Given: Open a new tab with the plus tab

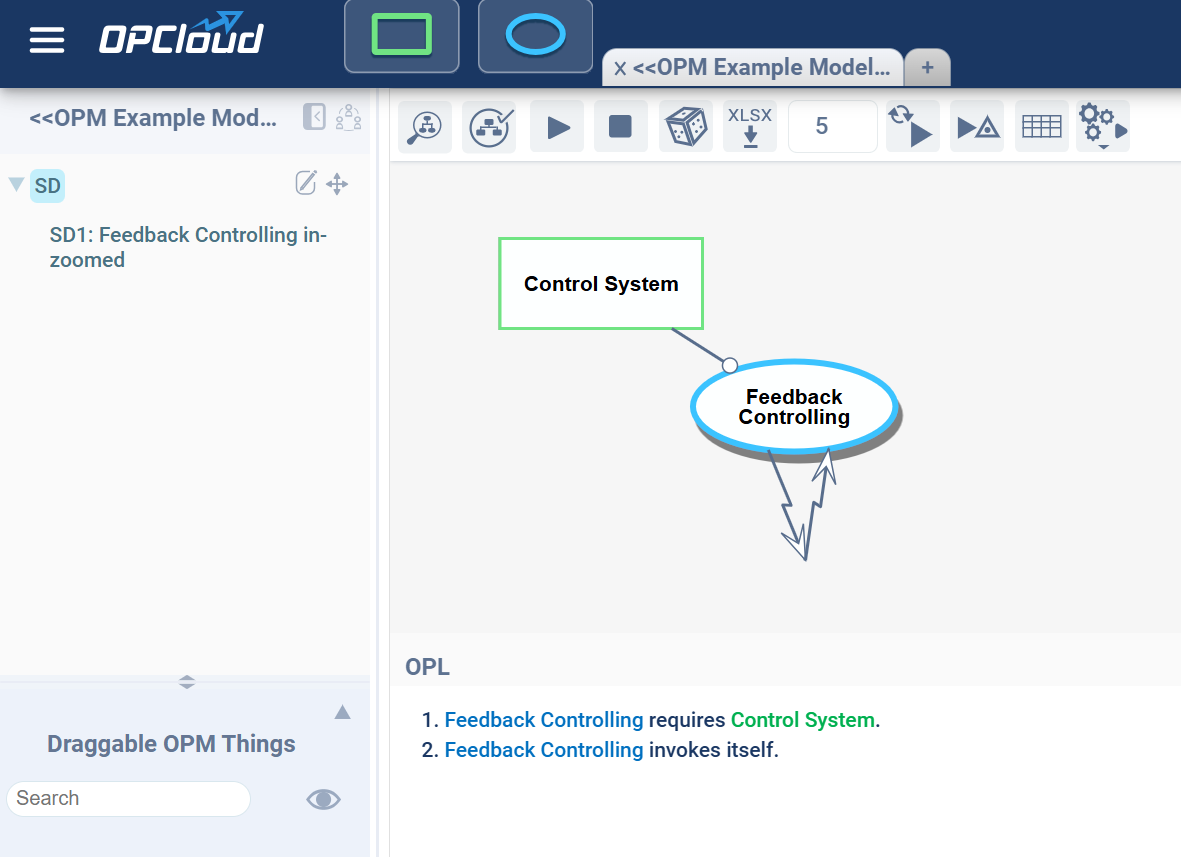Looking at the screenshot, I should (x=927, y=67).
